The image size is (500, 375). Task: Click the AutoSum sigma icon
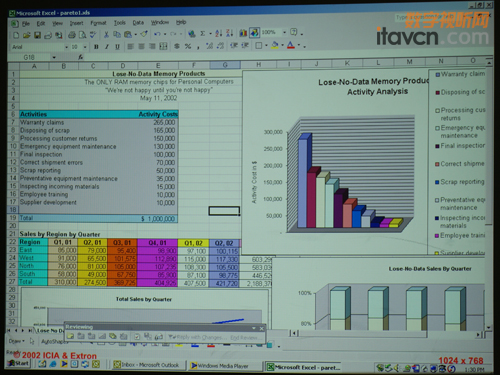(202, 34)
